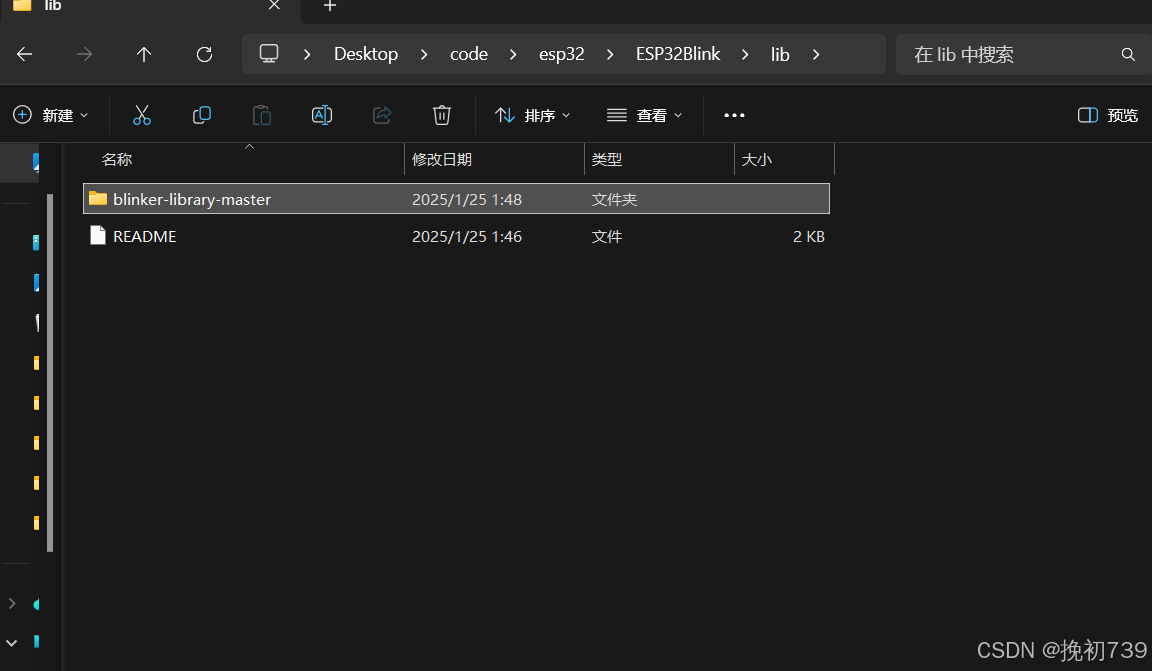Screen dimensions: 1152x671
Task: Click the new tab plus button
Action: pyautogui.click(x=330, y=8)
